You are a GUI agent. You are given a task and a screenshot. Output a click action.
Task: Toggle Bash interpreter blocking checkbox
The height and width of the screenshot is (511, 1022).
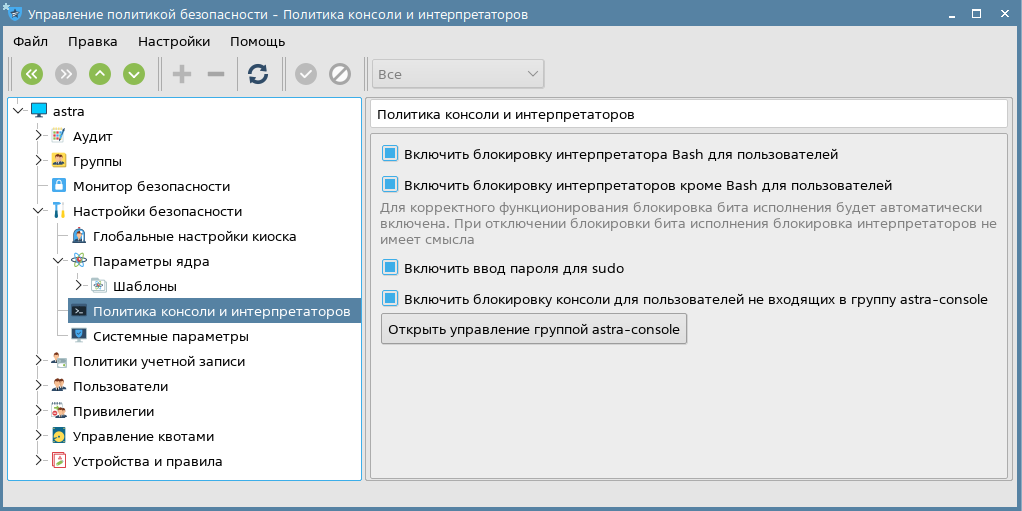(x=390, y=155)
